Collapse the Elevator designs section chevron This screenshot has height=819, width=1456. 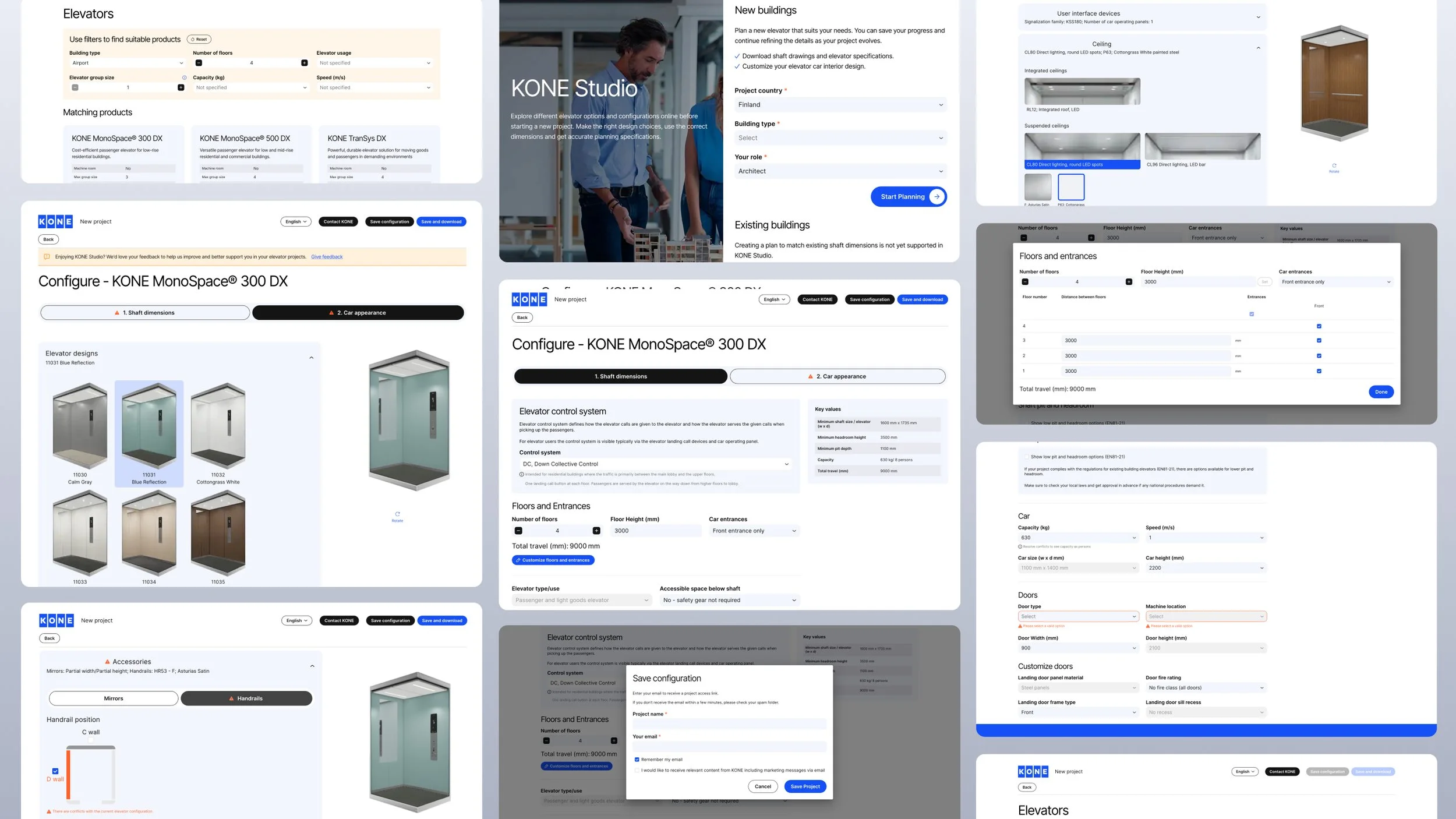click(311, 358)
